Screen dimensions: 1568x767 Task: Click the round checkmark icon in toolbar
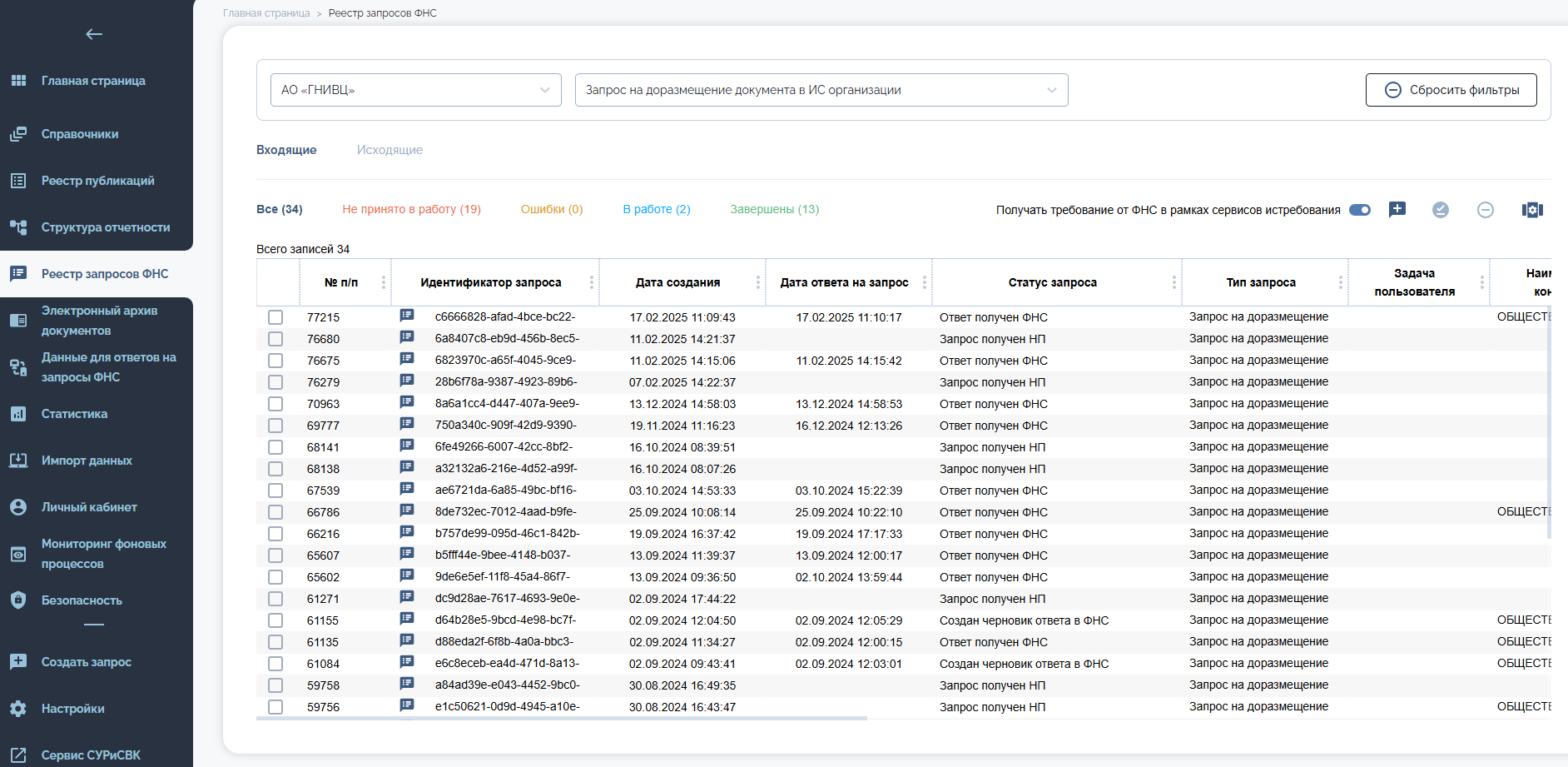pyautogui.click(x=1441, y=210)
